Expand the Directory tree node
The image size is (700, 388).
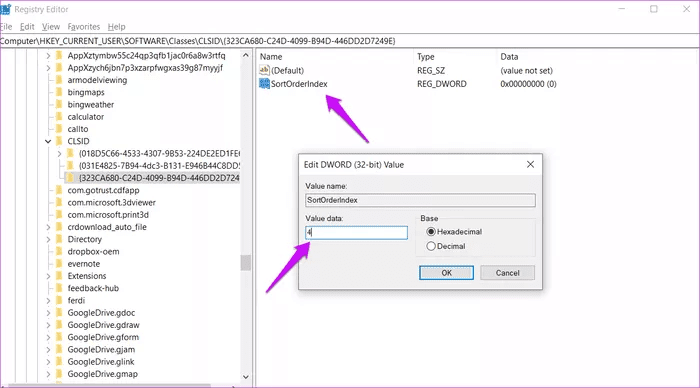pyautogui.click(x=48, y=239)
